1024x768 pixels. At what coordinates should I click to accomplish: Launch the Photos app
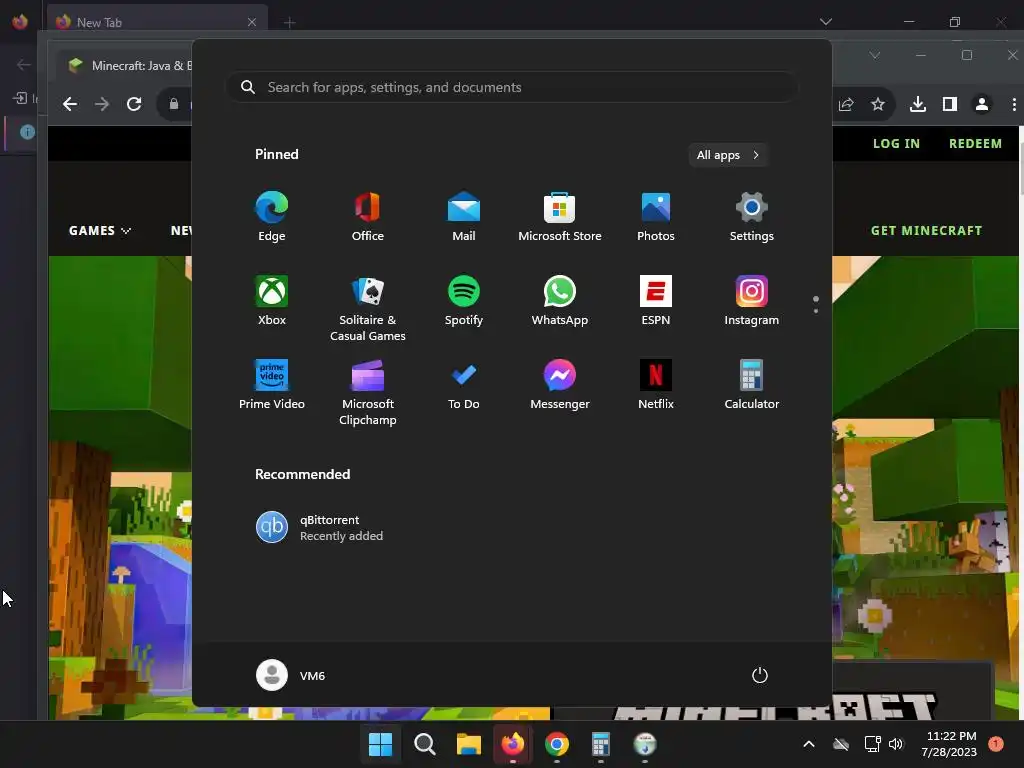656,216
